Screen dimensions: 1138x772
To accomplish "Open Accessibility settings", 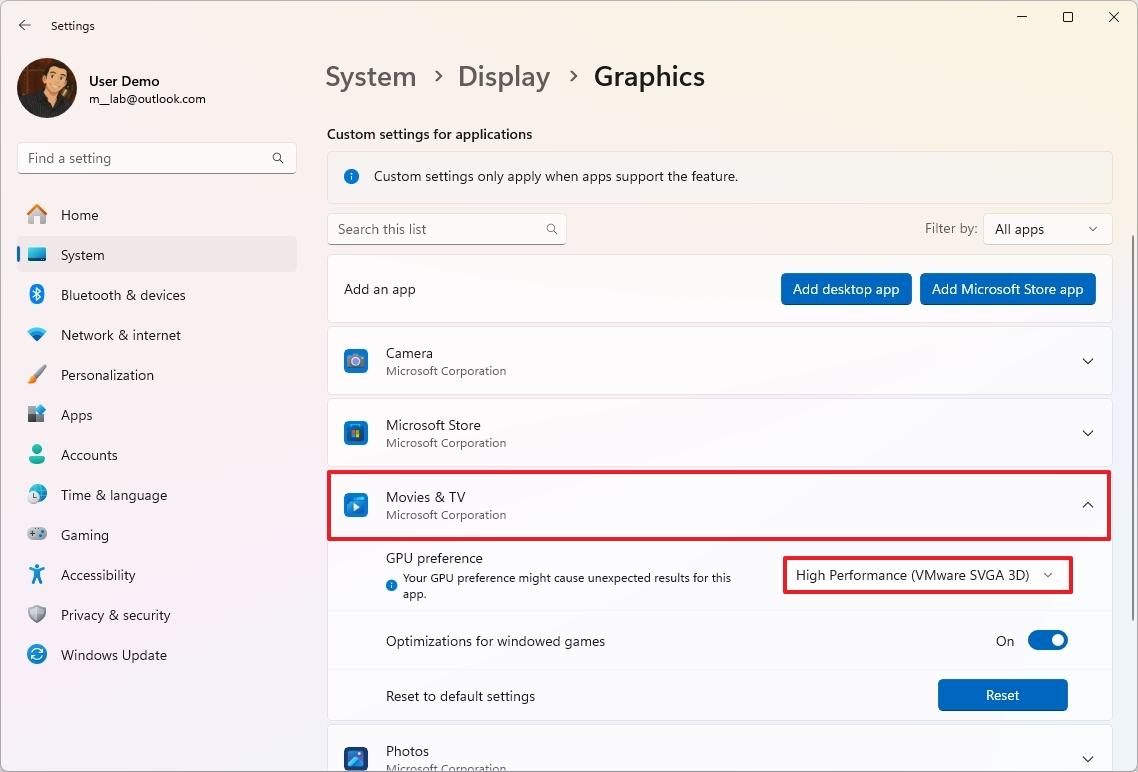I will click(x=157, y=575).
